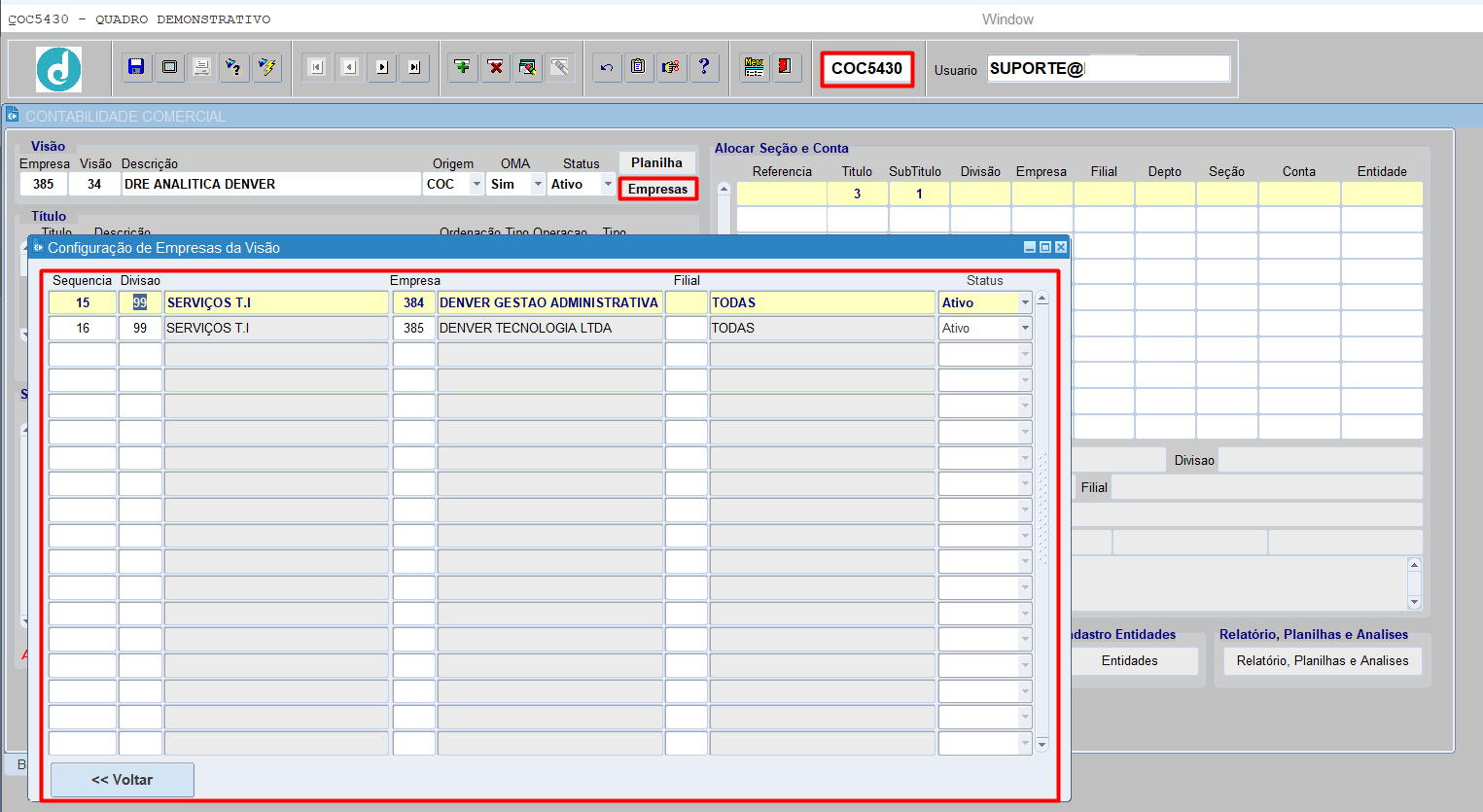Click the Alocar Seção table scroll up arrow
The height and width of the screenshot is (812, 1483).
[724, 190]
